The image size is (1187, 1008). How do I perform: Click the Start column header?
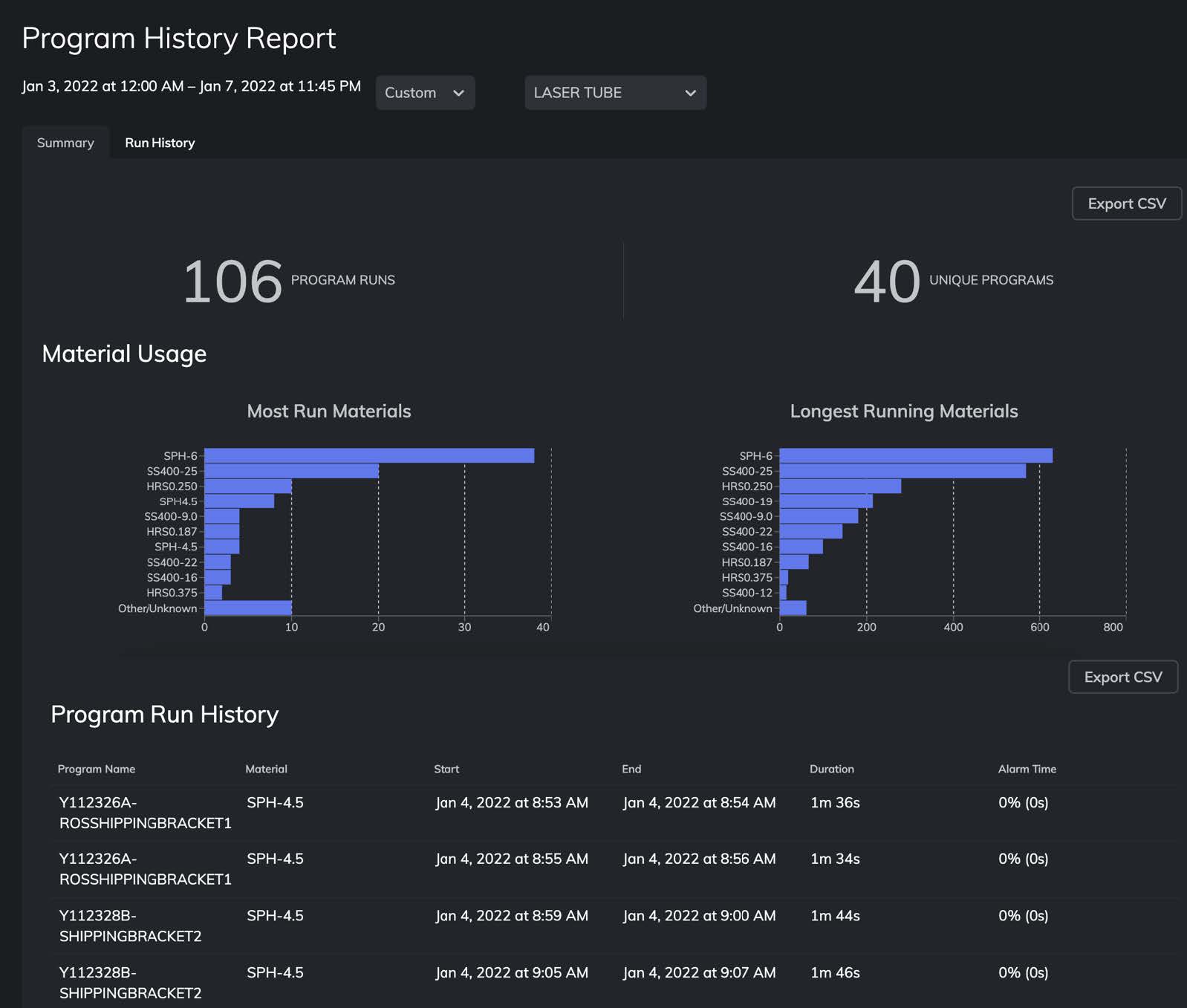tap(446, 769)
